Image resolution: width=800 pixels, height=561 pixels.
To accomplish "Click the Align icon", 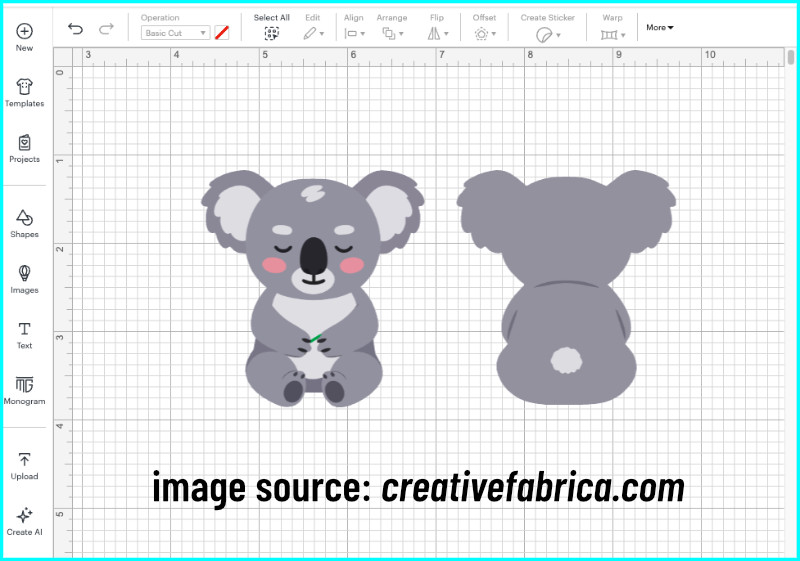I will tap(351, 34).
